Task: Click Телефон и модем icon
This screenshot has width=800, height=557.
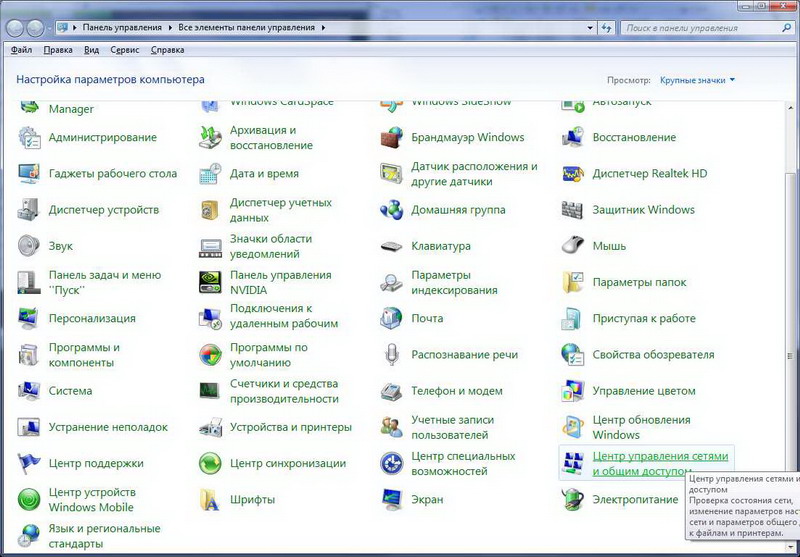Action: [392, 391]
